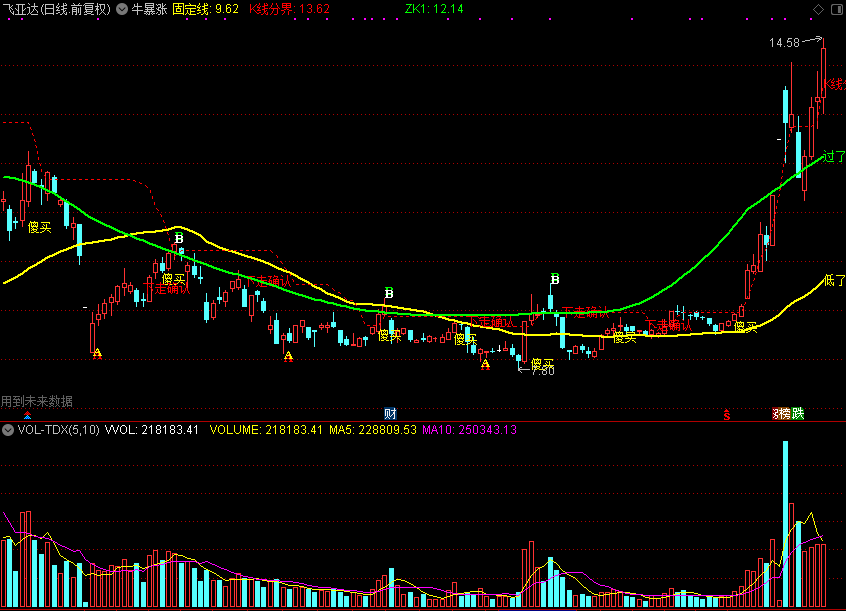Click the green 过了 label
The image size is (846, 611).
834,157
